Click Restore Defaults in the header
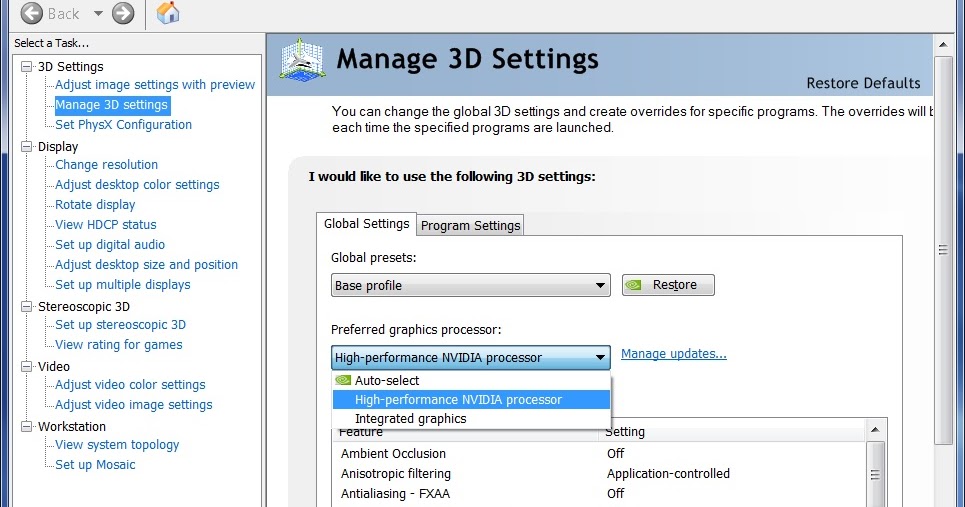Viewport: 965px width, 507px height. pyautogui.click(x=863, y=83)
